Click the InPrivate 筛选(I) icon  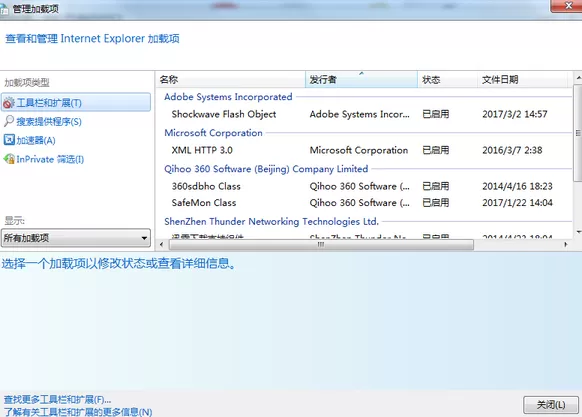click(x=9, y=159)
